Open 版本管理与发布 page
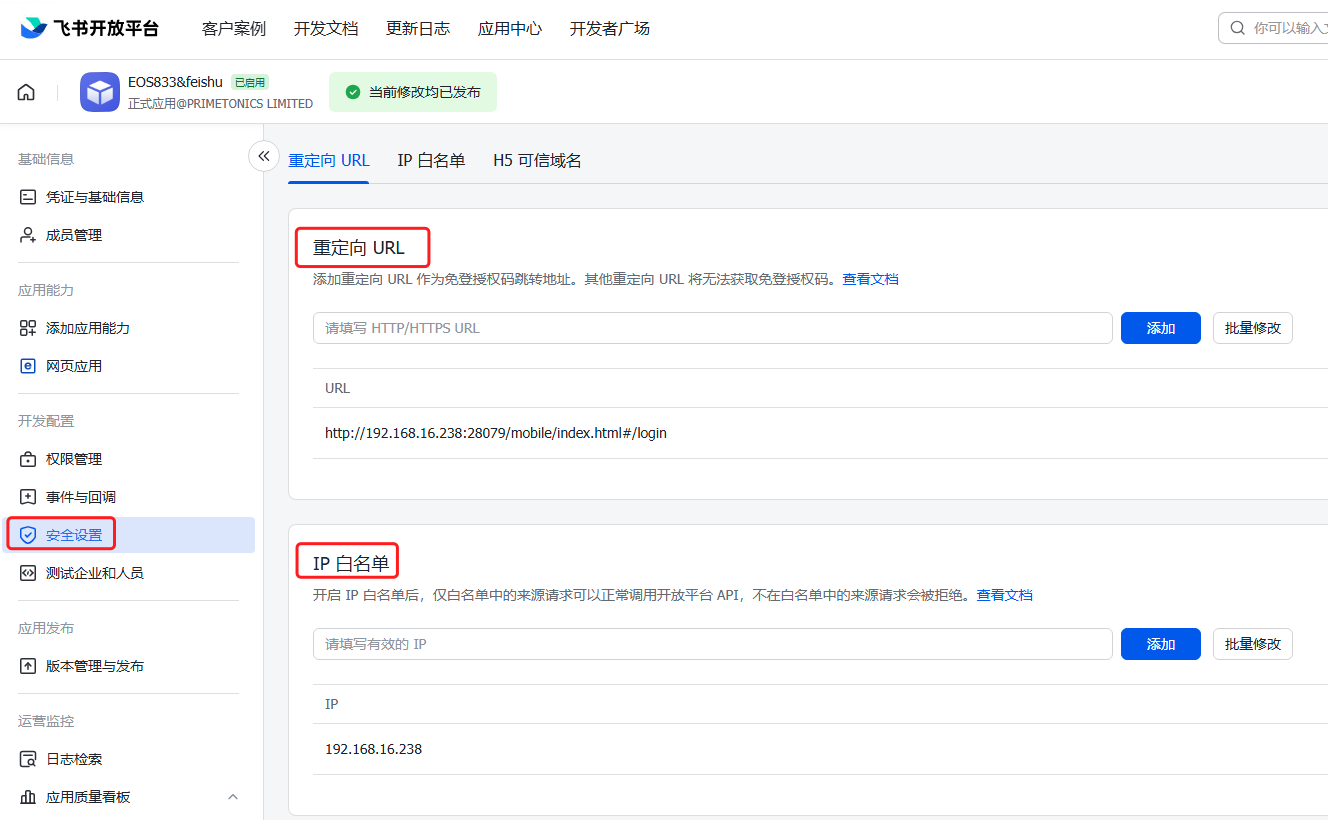This screenshot has height=820, width=1328. click(94, 666)
